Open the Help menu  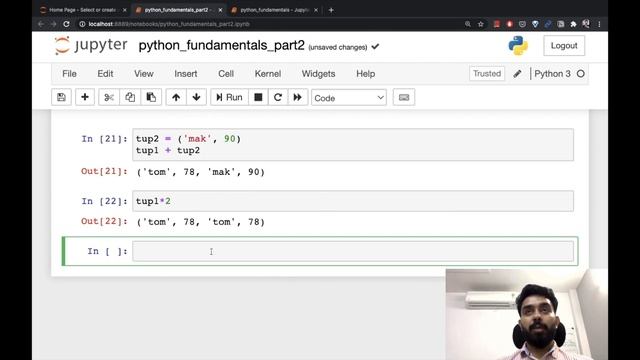pos(366,74)
